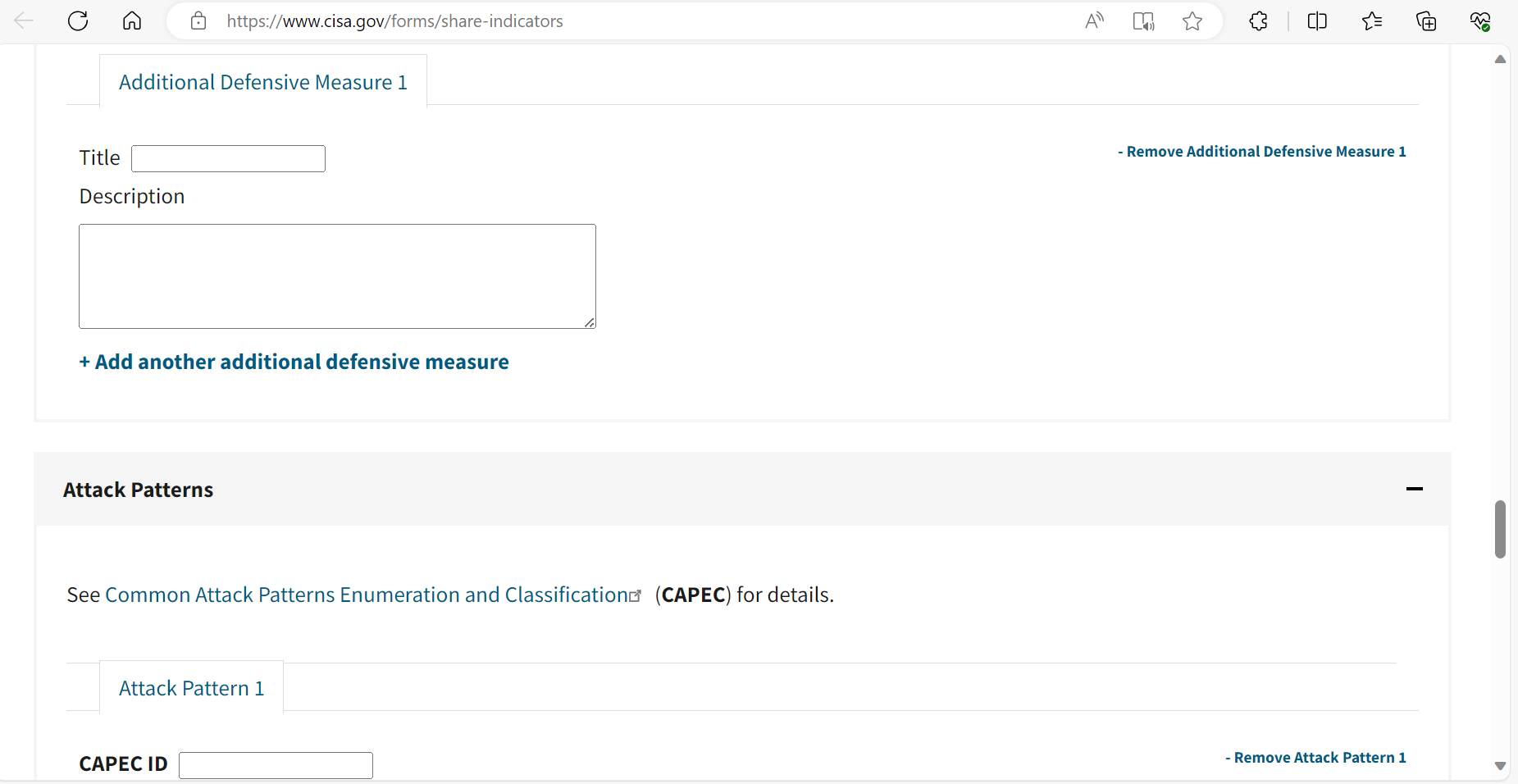
Task: Click Remove Additional Defensive Measure 1 link
Action: (x=1261, y=152)
